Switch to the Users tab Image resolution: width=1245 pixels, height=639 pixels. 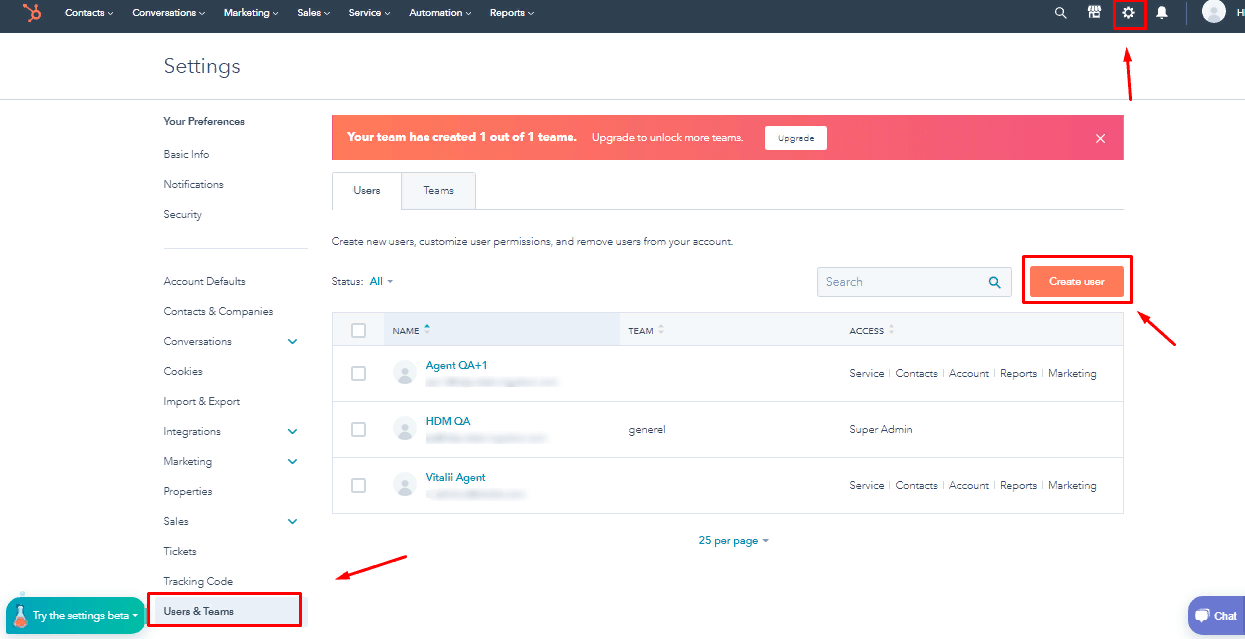(x=367, y=190)
